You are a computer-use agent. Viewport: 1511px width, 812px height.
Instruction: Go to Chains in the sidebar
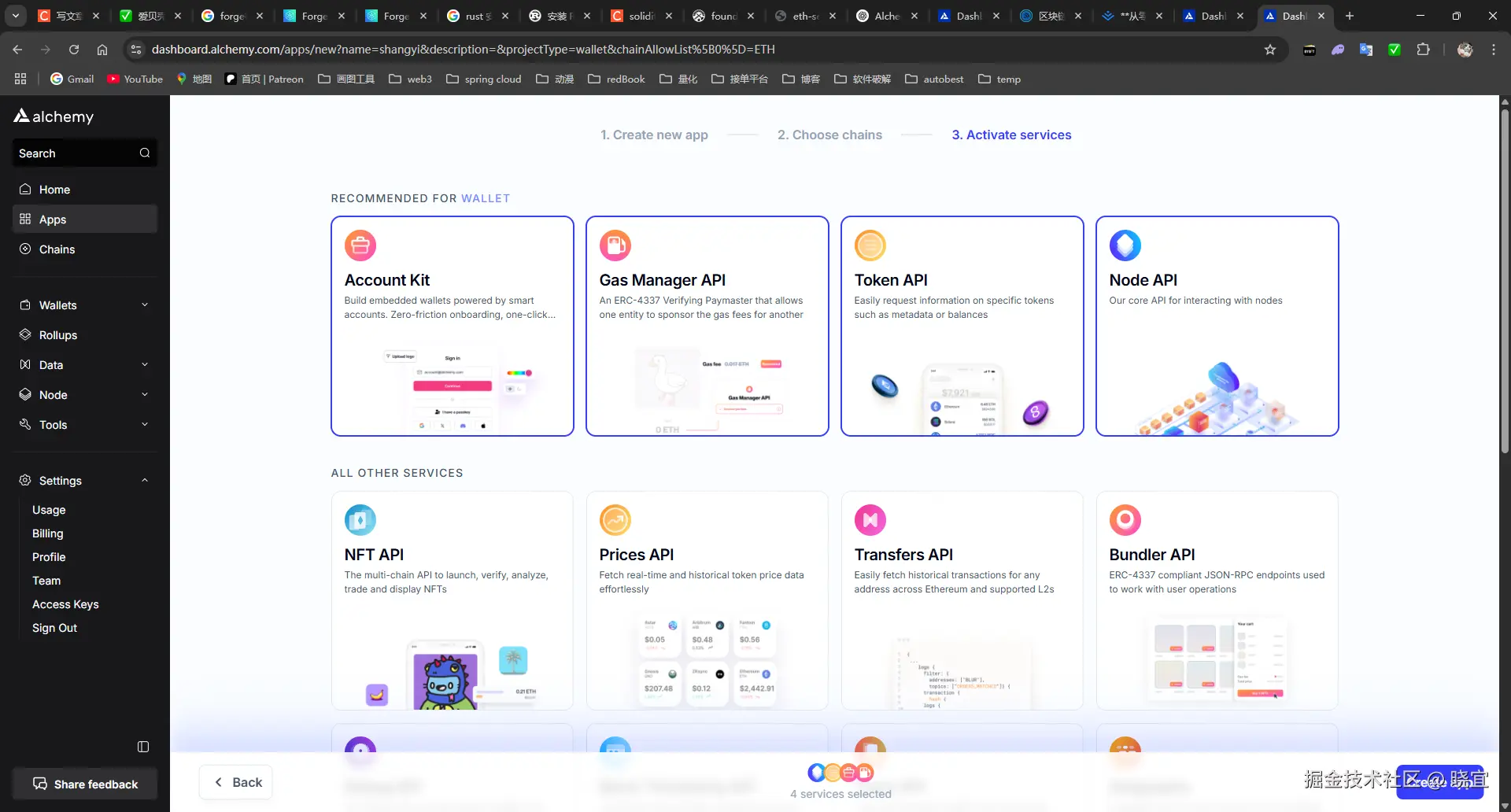click(85, 249)
